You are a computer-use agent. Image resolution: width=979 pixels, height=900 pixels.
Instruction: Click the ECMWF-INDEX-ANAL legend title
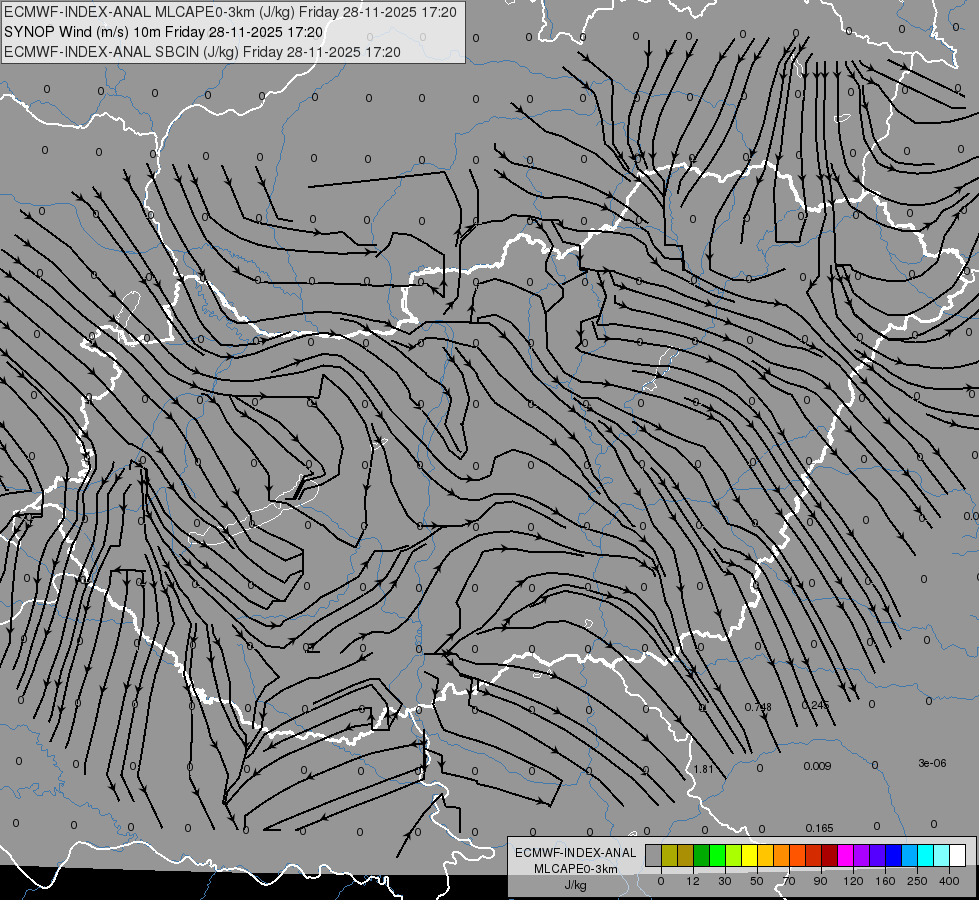(576, 853)
